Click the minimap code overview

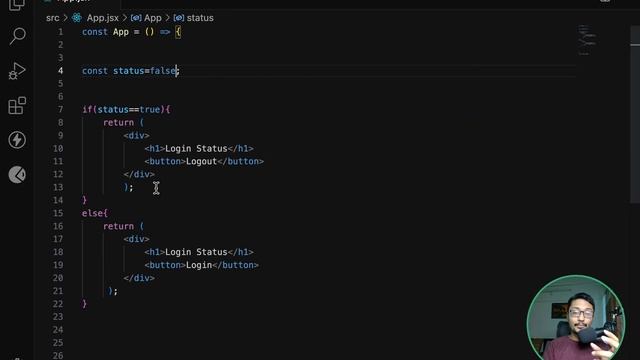[x=587, y=40]
